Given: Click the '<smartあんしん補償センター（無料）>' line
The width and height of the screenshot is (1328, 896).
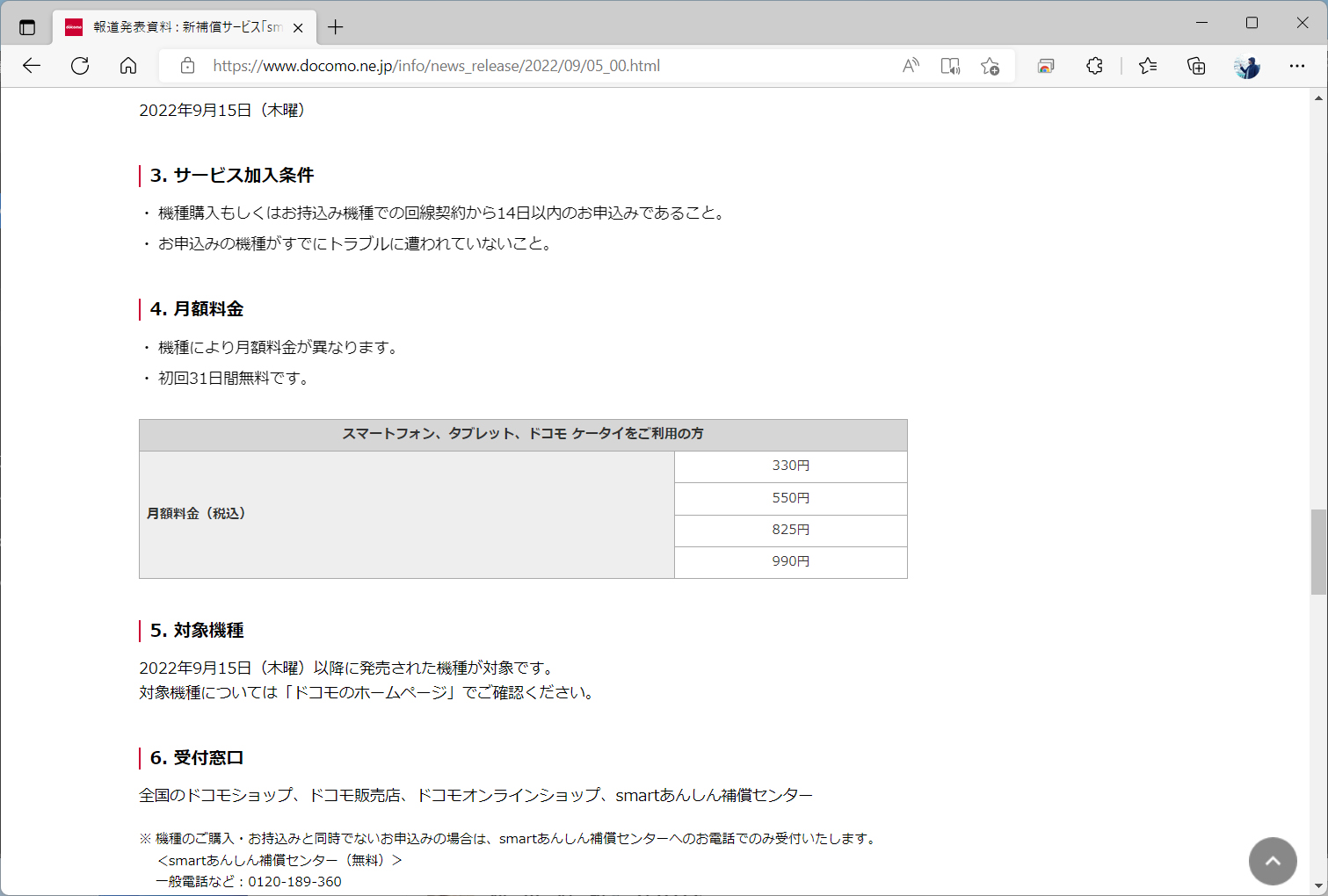Looking at the screenshot, I should 279,861.
